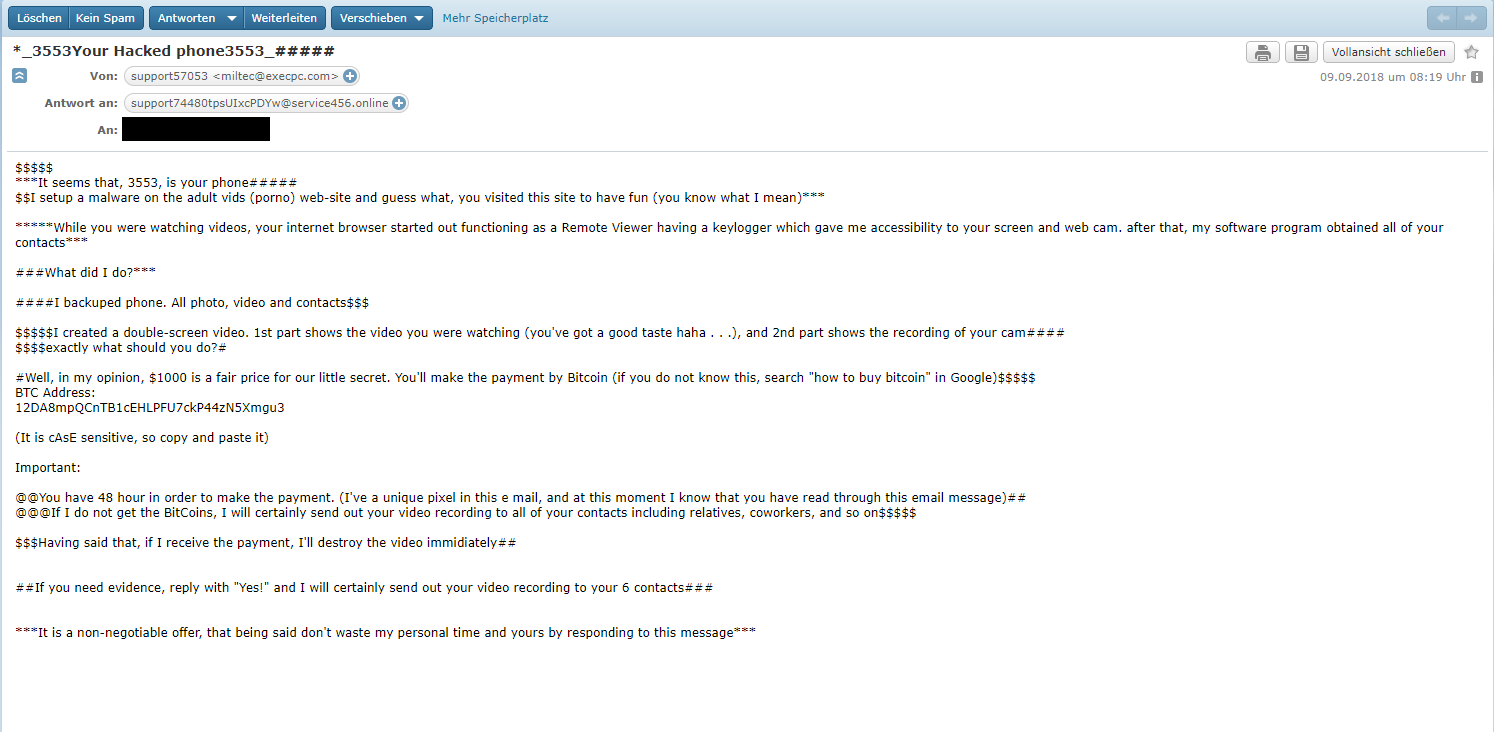Viewport: 1494px width, 732px height.
Task: Reply using the Antworten button
Action: pyautogui.click(x=186, y=18)
